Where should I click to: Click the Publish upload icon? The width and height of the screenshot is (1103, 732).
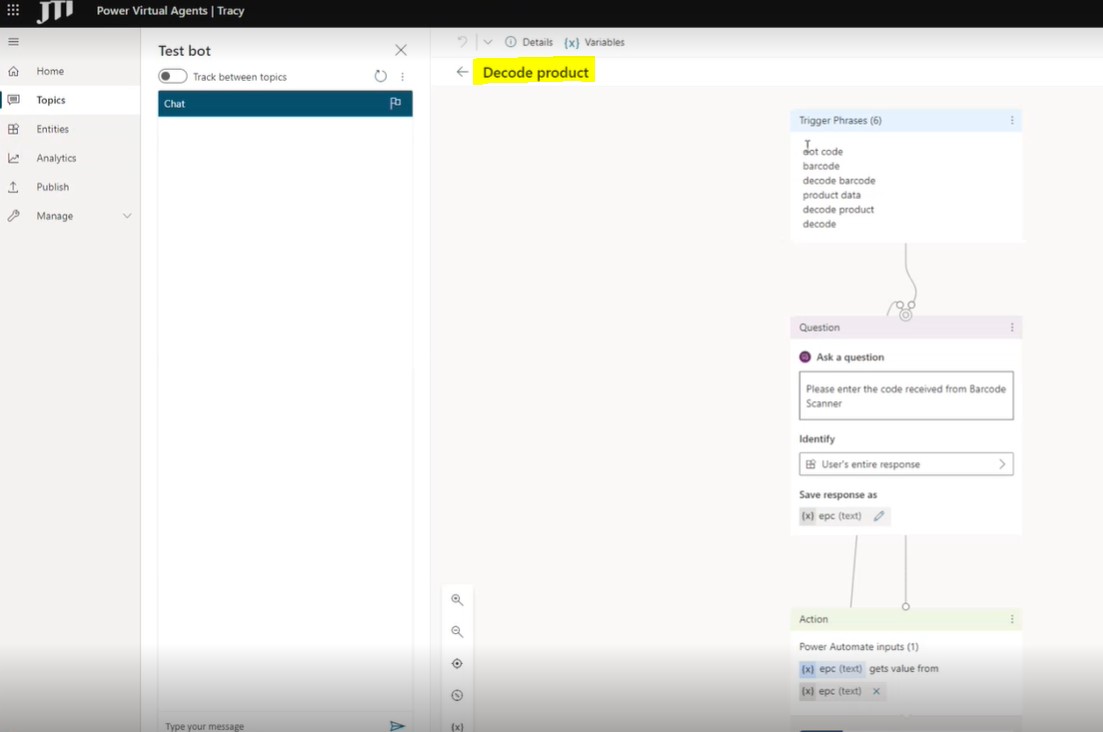(x=13, y=186)
